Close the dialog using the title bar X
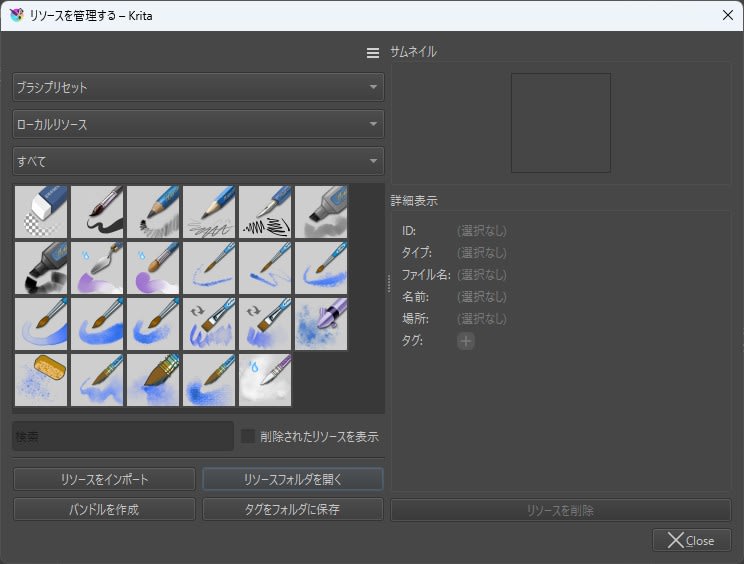The width and height of the screenshot is (744, 564). pos(727,15)
